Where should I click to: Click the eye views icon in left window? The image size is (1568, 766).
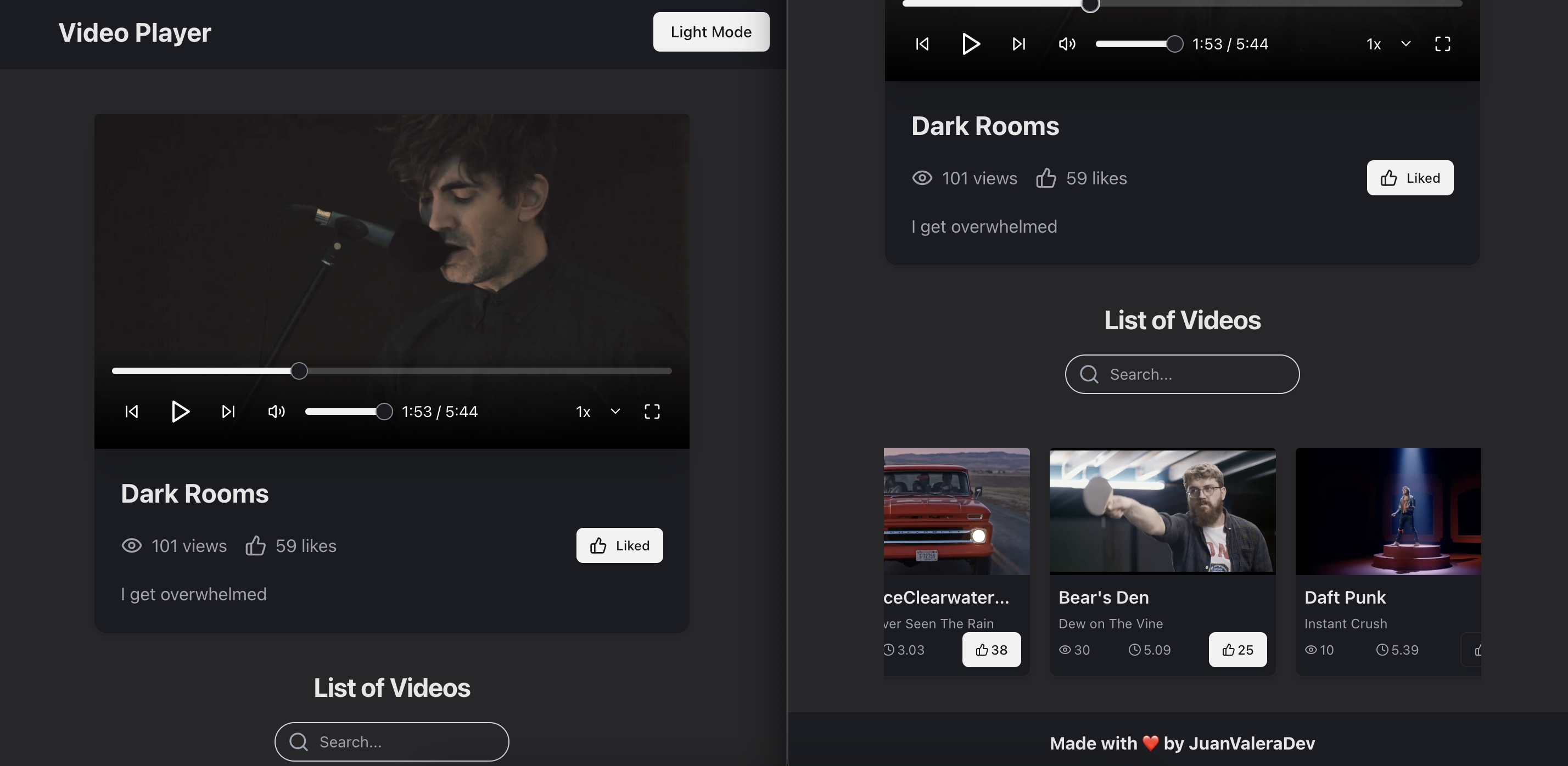(131, 546)
